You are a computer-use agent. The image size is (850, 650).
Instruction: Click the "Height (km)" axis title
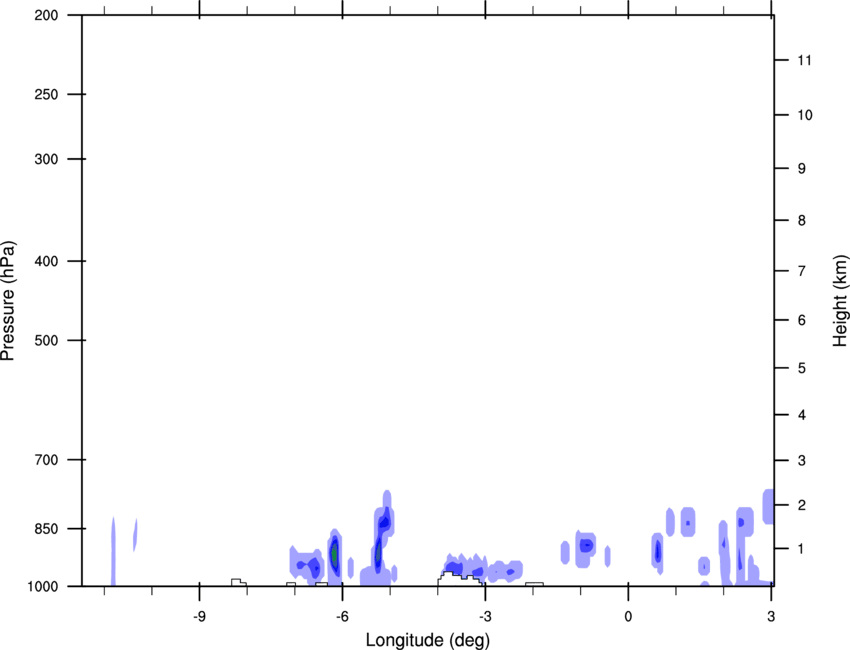point(840,301)
